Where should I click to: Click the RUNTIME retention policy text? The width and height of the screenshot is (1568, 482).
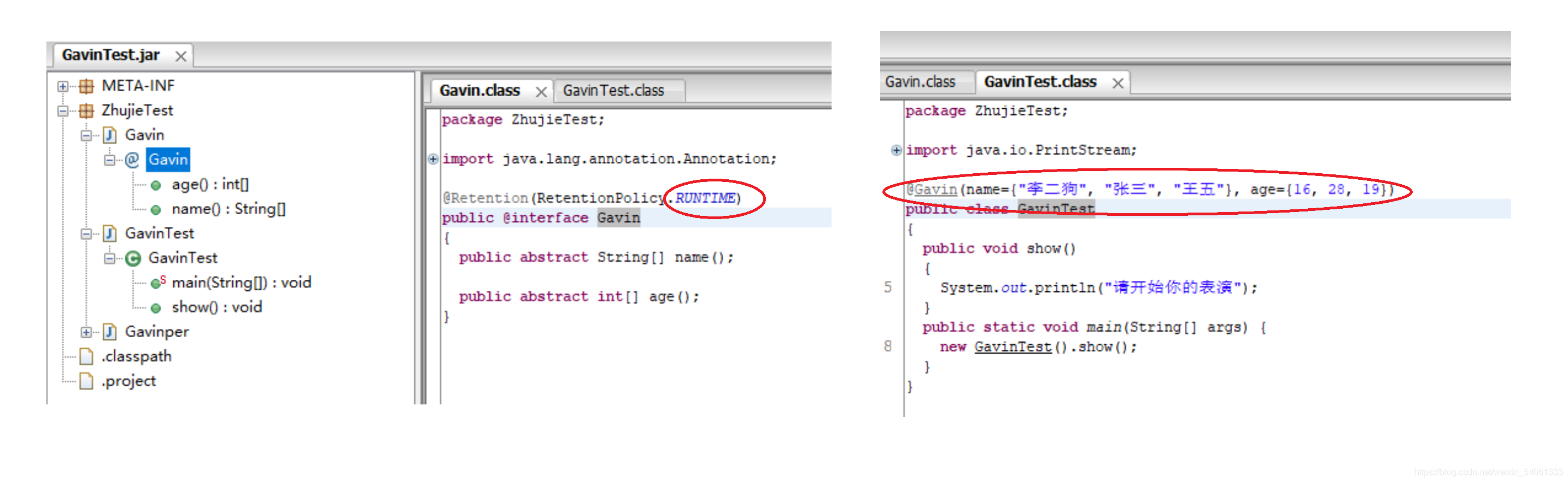click(705, 198)
